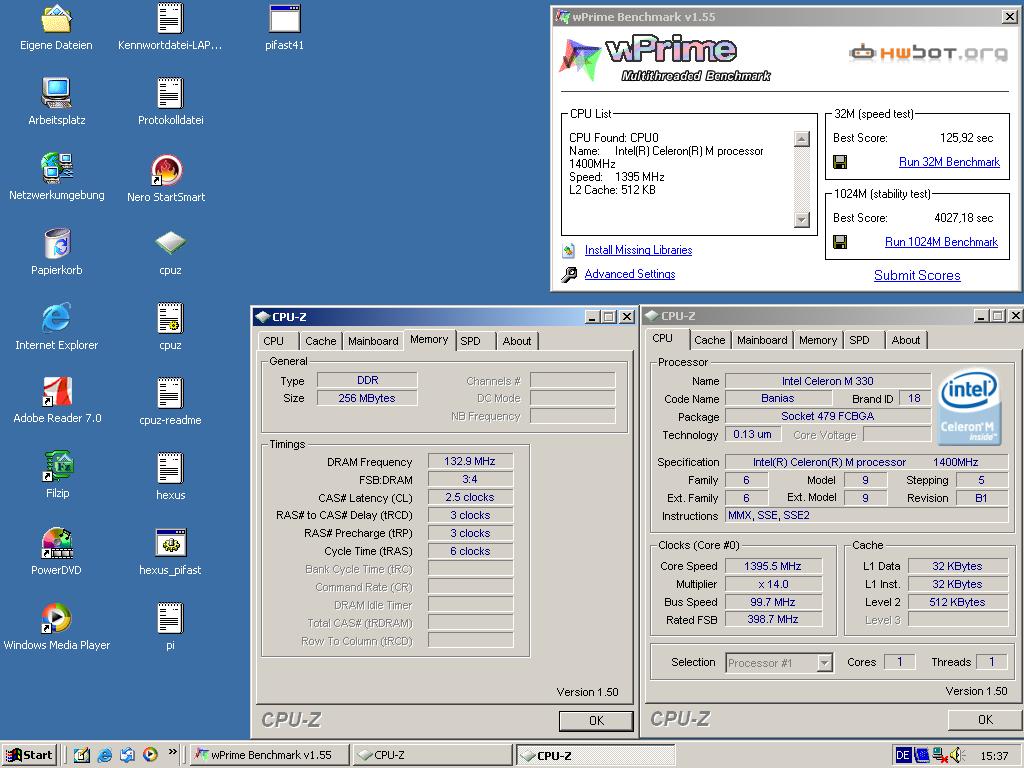This screenshot has height=768, width=1024.
Task: Click the HWBOT.org logo in wPrime
Action: click(929, 52)
